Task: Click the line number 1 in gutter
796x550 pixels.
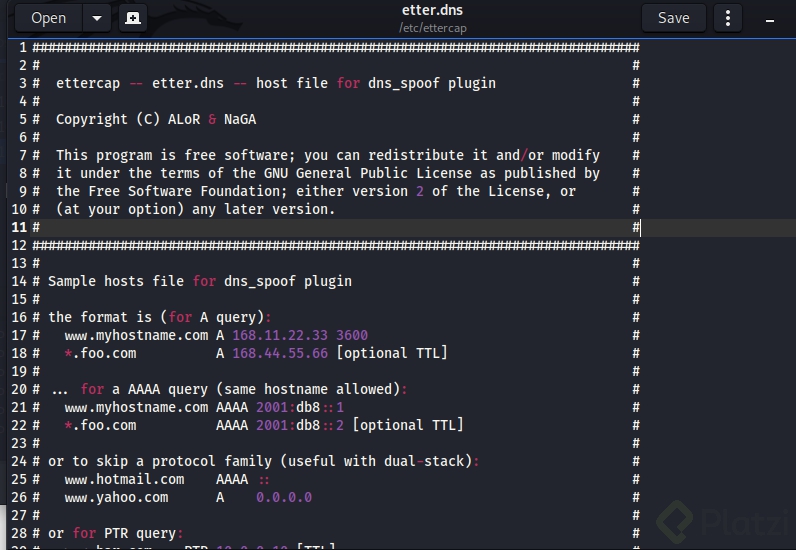Action: point(23,47)
